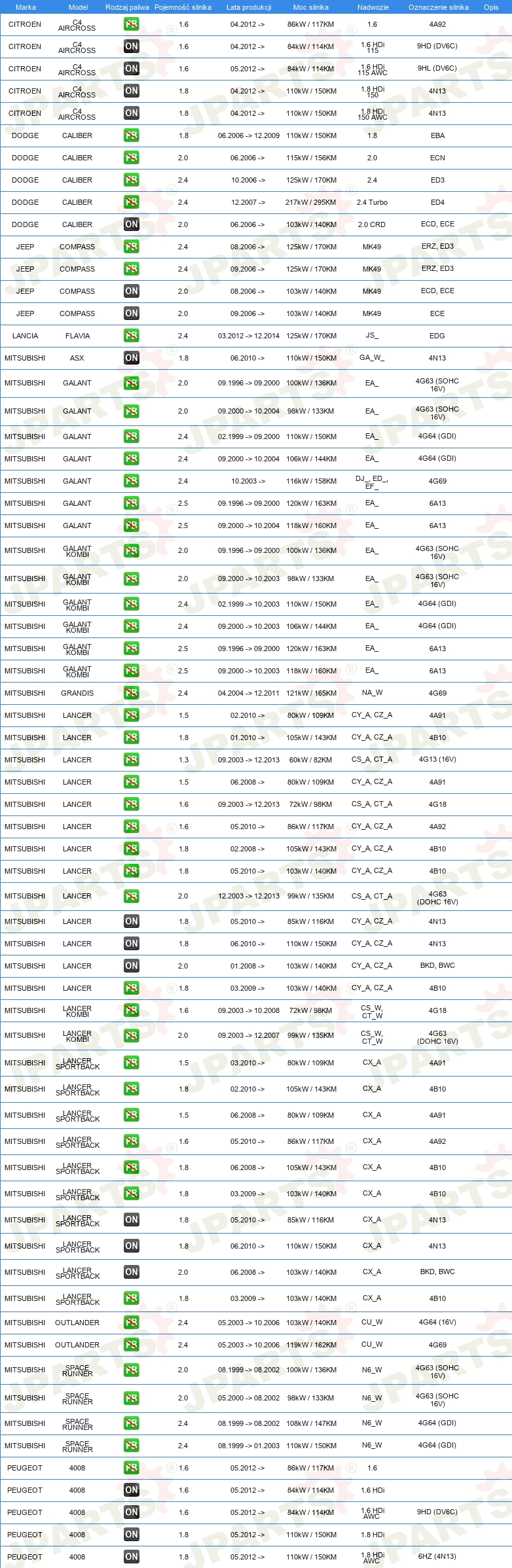The width and height of the screenshot is (512, 1568).
Task: Click ON diesel icon in Citroen 9HD (DV6C) row
Action: tap(132, 46)
